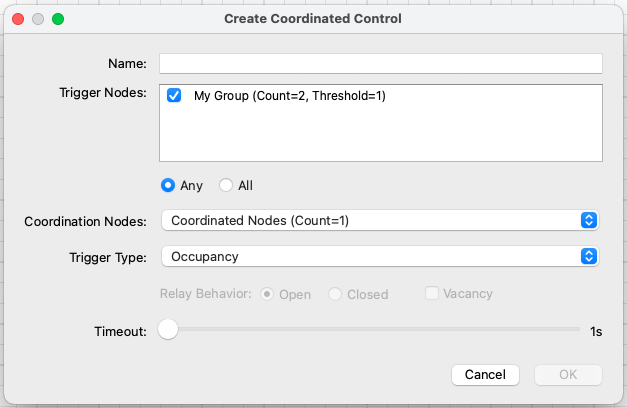This screenshot has height=408, width=627.
Task: Click the Trigger Type dropdown arrow icon
Action: 589,256
